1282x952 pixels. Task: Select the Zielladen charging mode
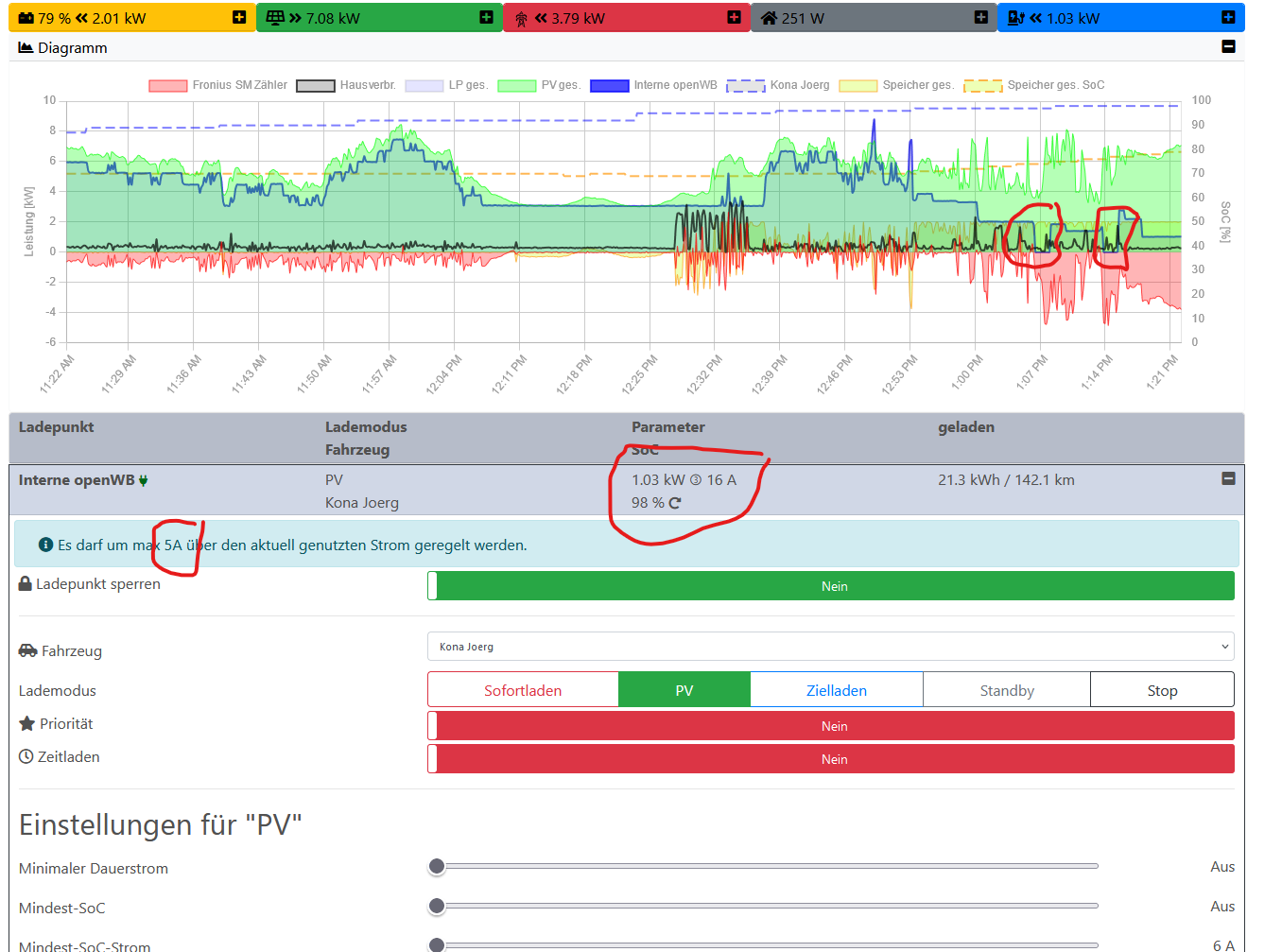(x=836, y=690)
